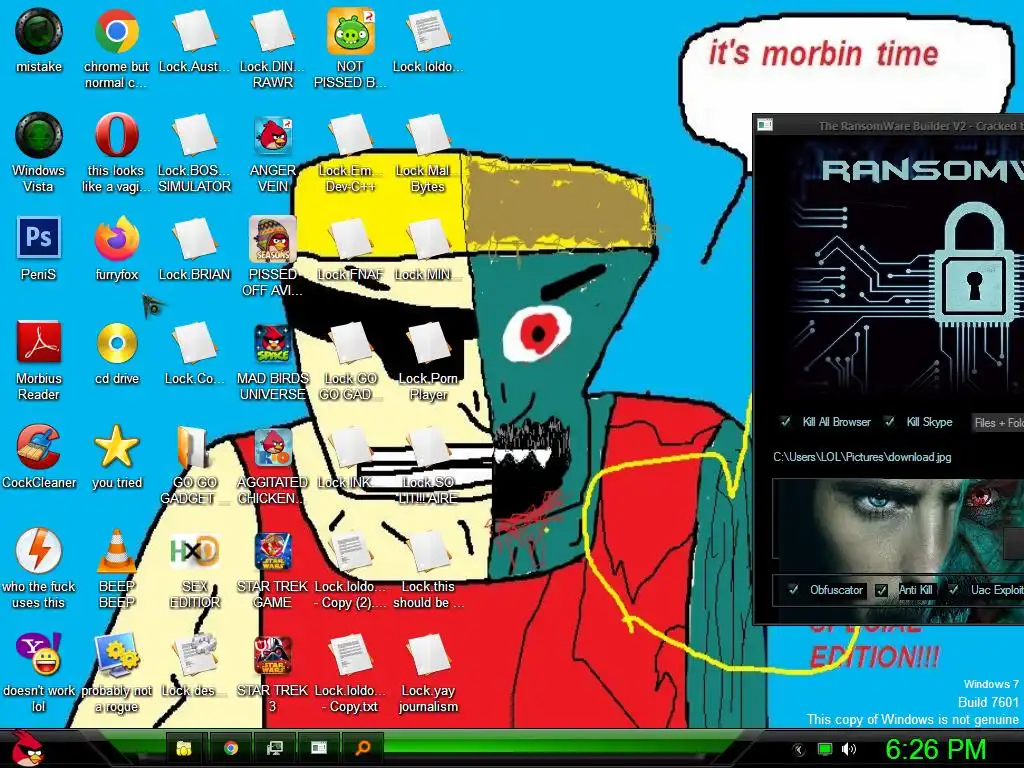The image size is (1024, 768).
Task: Click the 6:26 PM taskbar clock
Action: click(x=936, y=749)
